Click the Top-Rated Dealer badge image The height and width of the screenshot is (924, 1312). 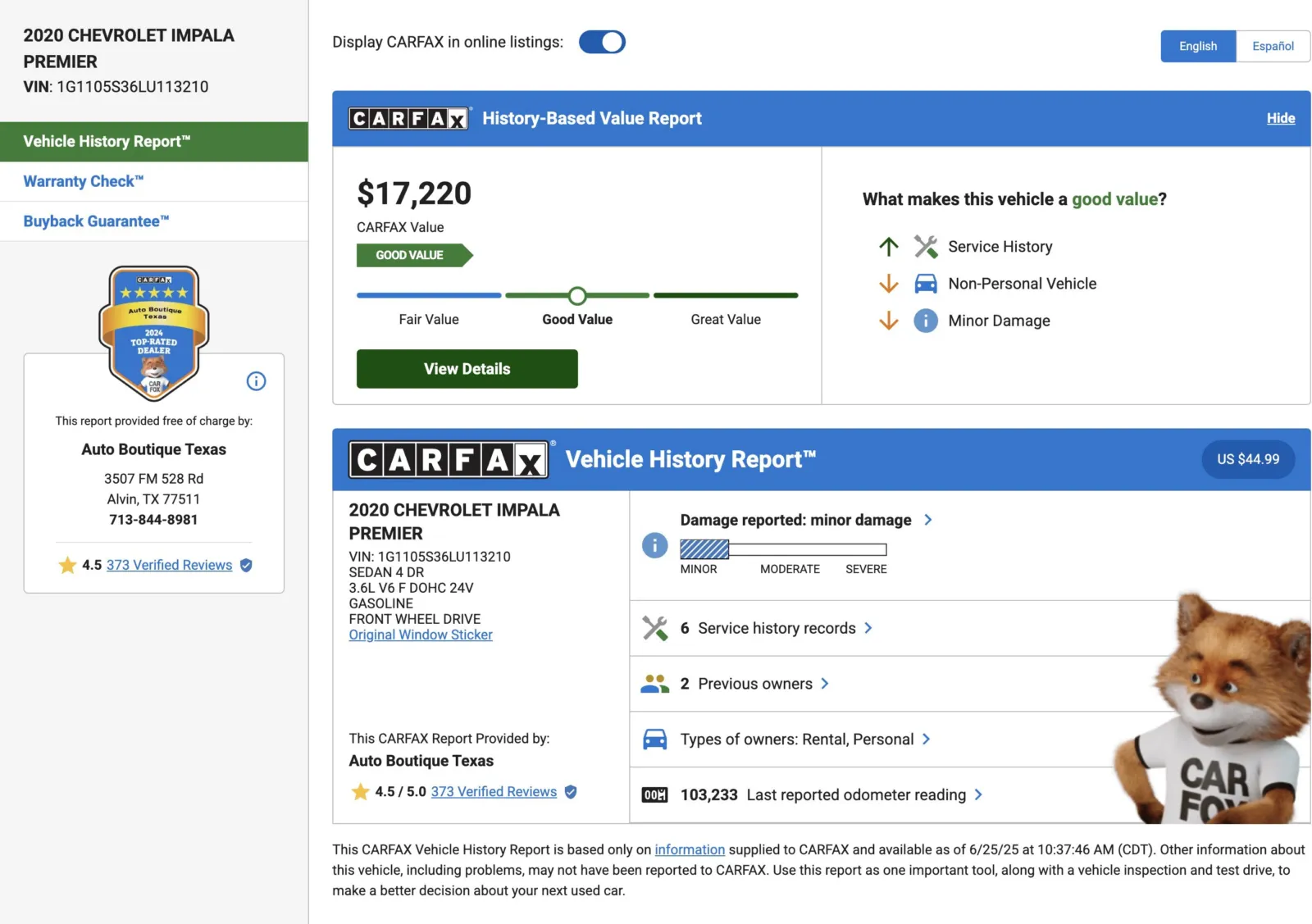coord(154,332)
